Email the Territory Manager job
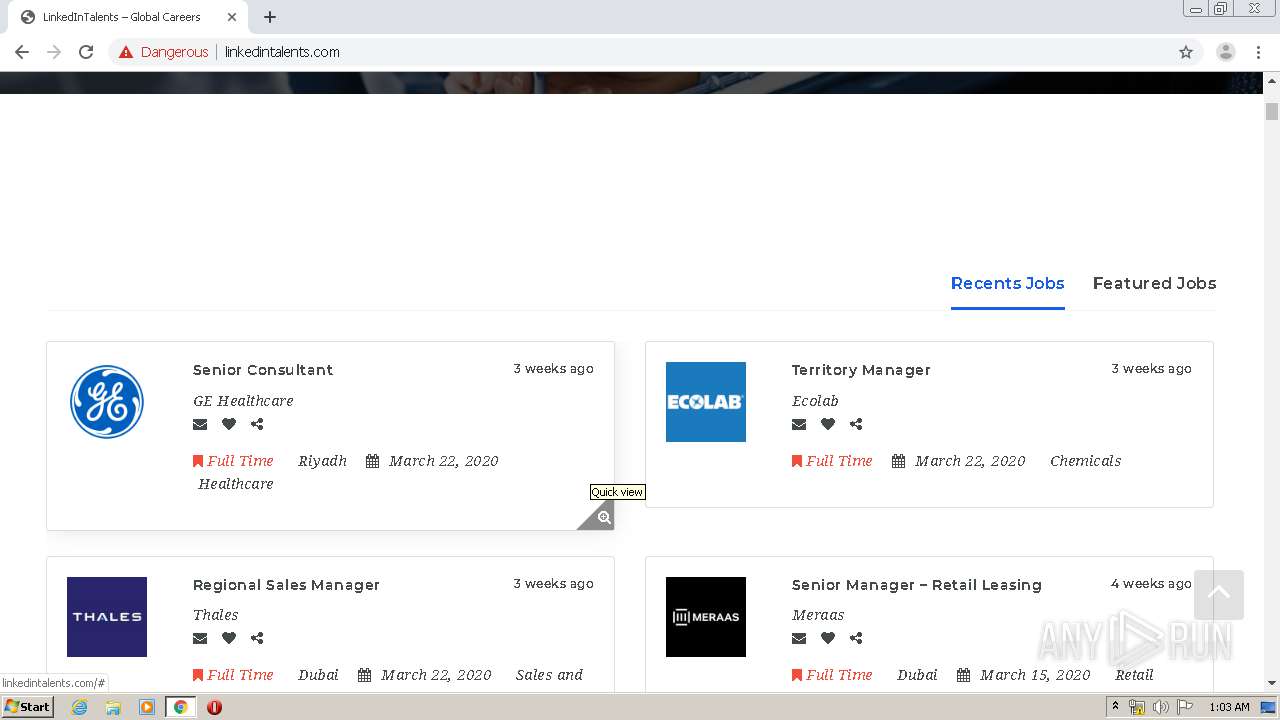The width and height of the screenshot is (1280, 720). pyautogui.click(x=799, y=424)
